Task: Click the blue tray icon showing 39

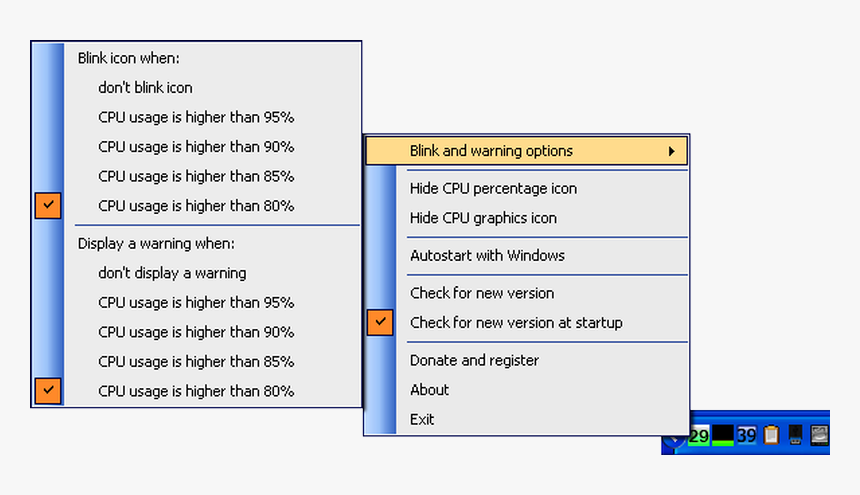Action: pos(747,436)
